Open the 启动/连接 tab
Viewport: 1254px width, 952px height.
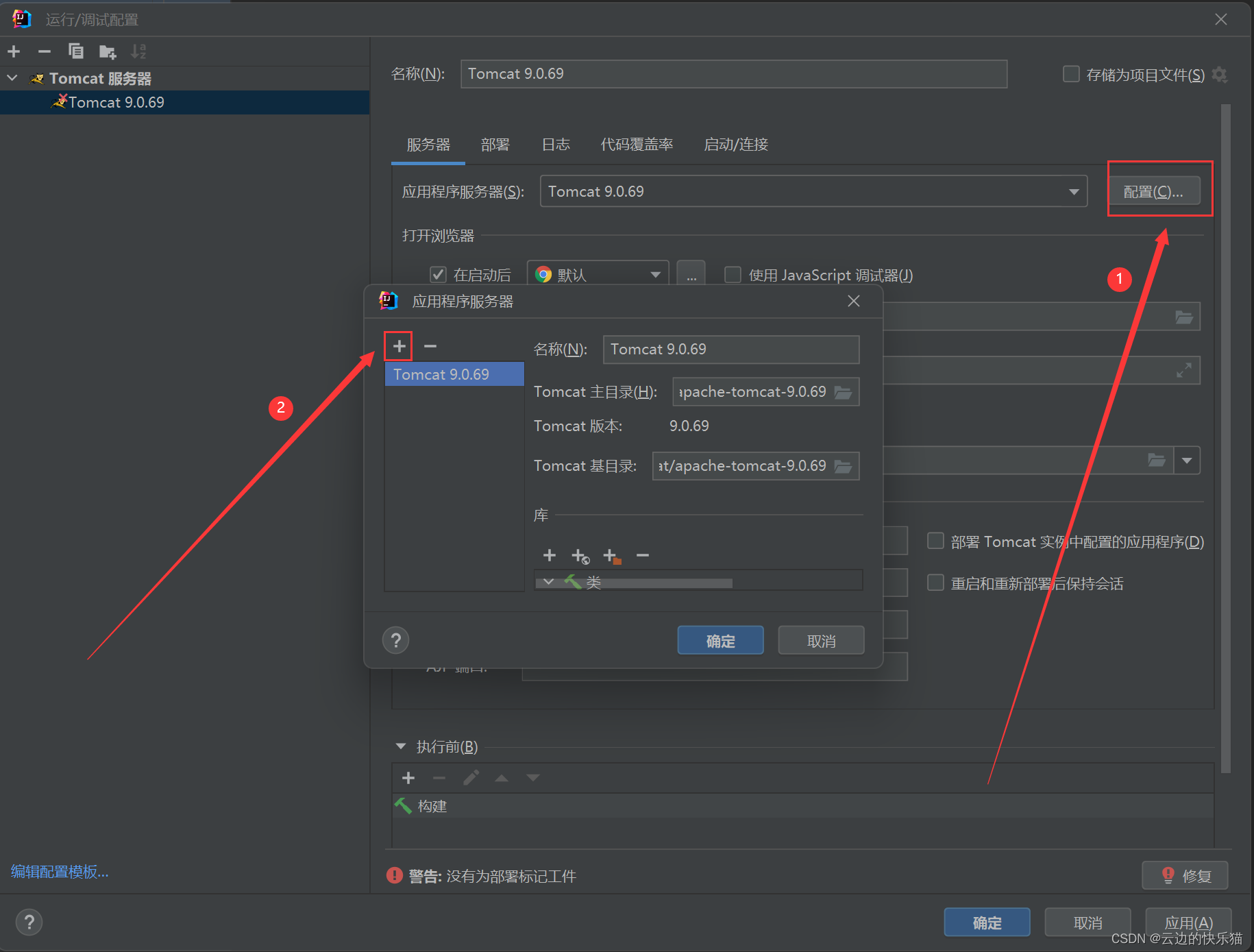coord(736,145)
